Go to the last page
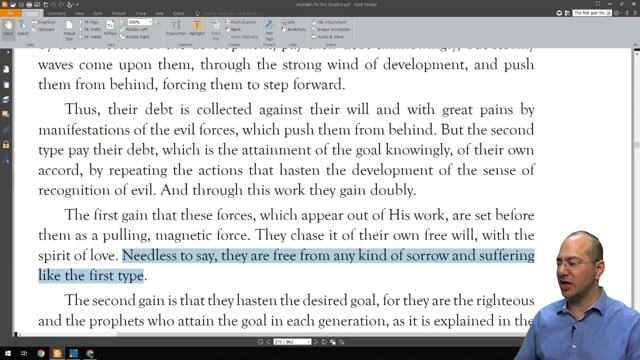 [x=324, y=342]
